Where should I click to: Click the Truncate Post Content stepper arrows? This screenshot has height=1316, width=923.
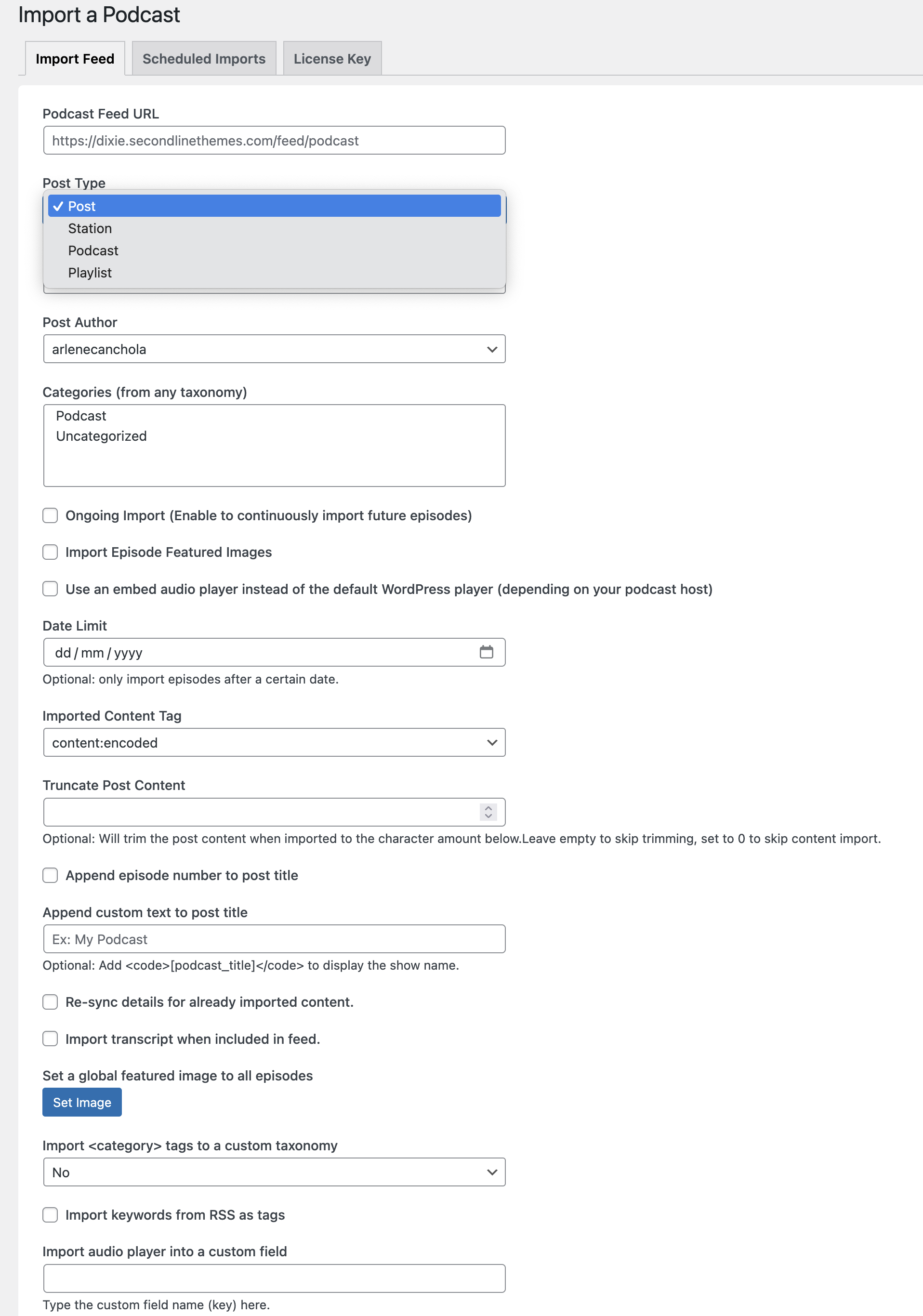(488, 812)
